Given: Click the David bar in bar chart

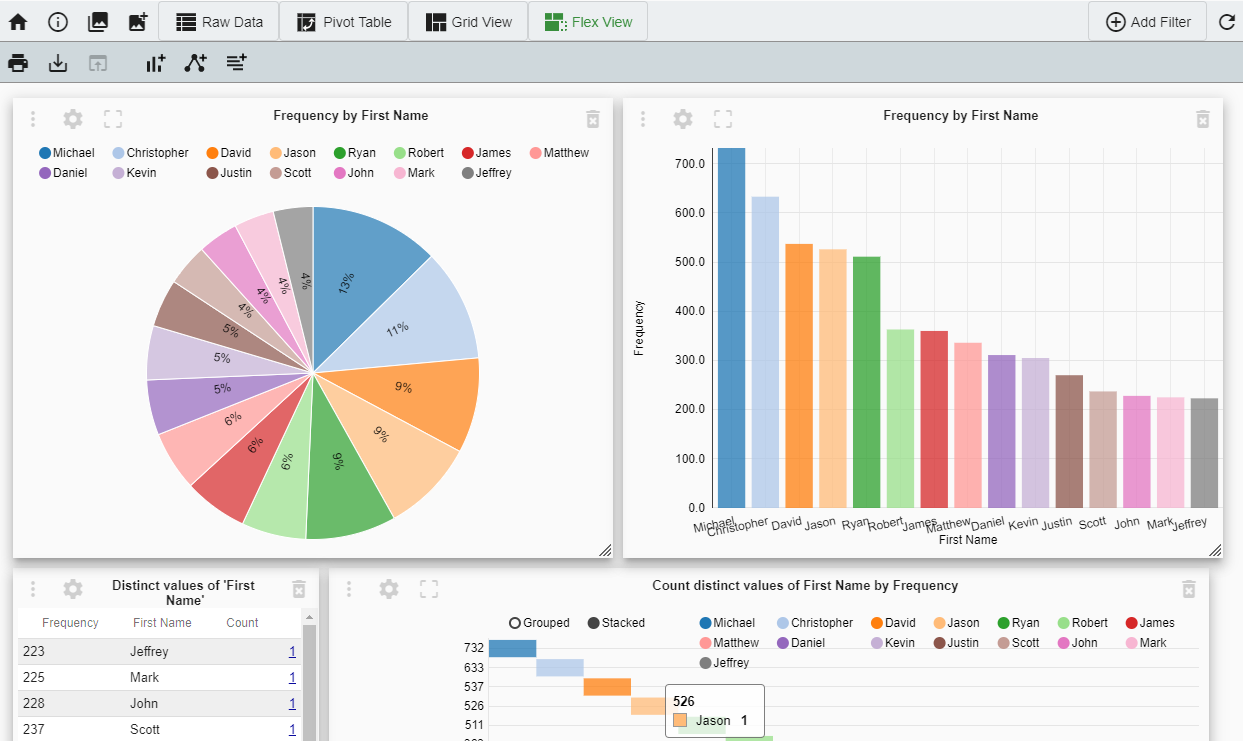Looking at the screenshot, I should click(x=799, y=376).
